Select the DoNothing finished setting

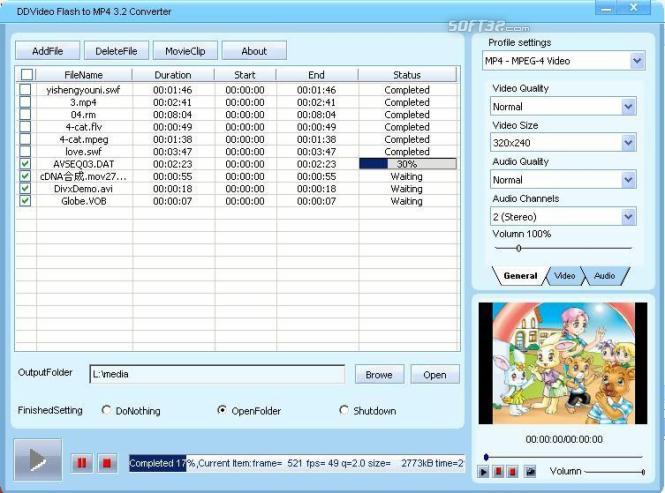pos(106,410)
